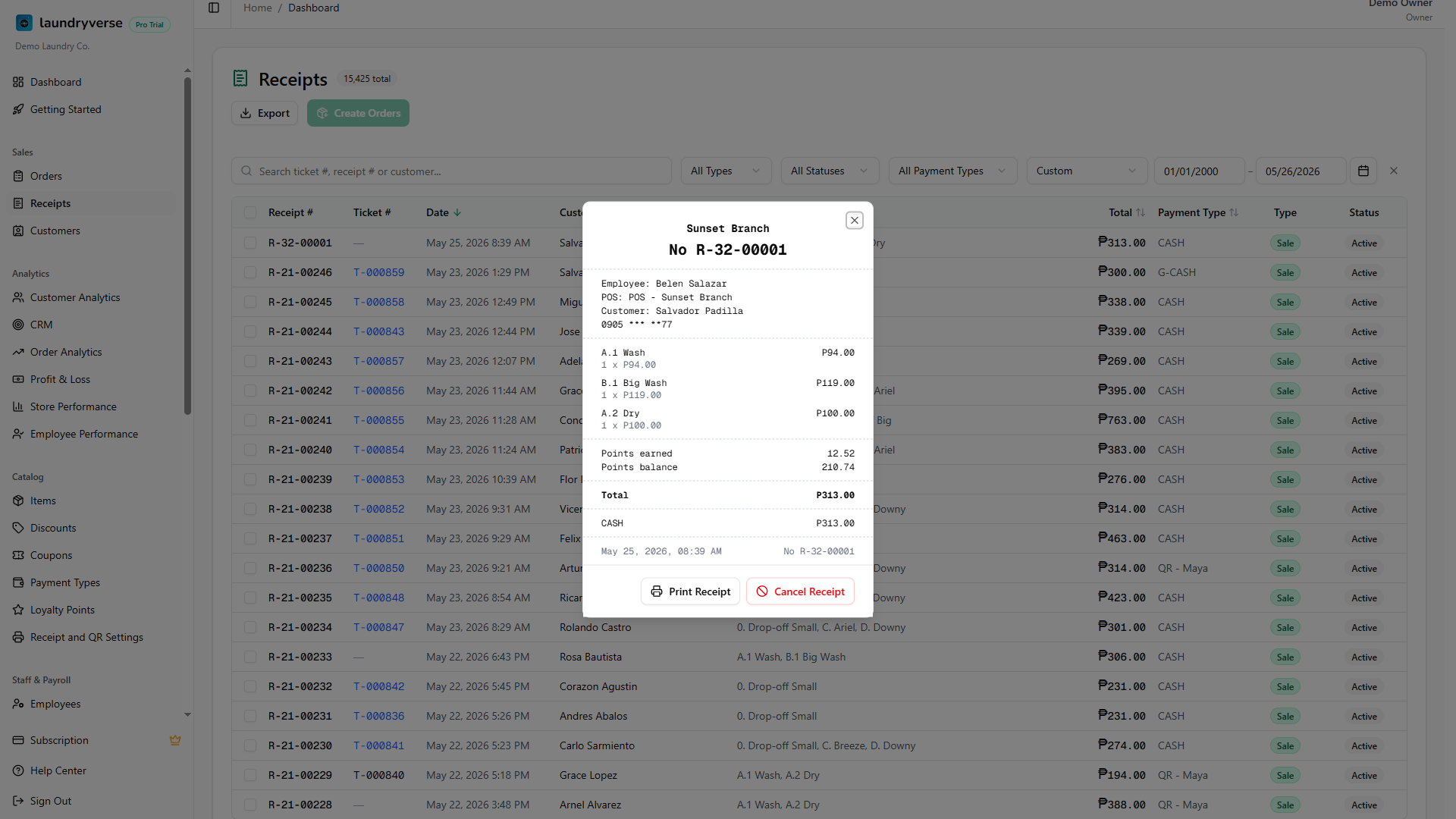Check the row checkbox for R-32-00001

(x=250, y=243)
